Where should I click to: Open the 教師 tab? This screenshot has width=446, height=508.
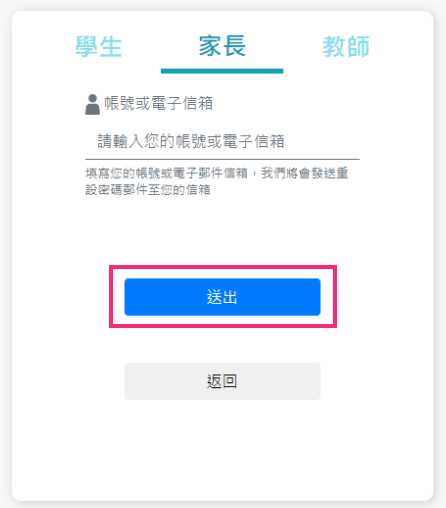346,47
